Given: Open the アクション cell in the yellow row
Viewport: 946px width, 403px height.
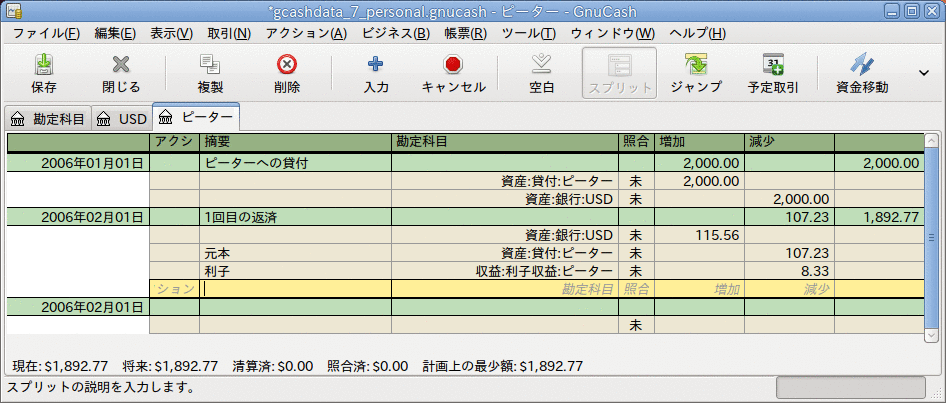Looking at the screenshot, I should pos(174,289).
